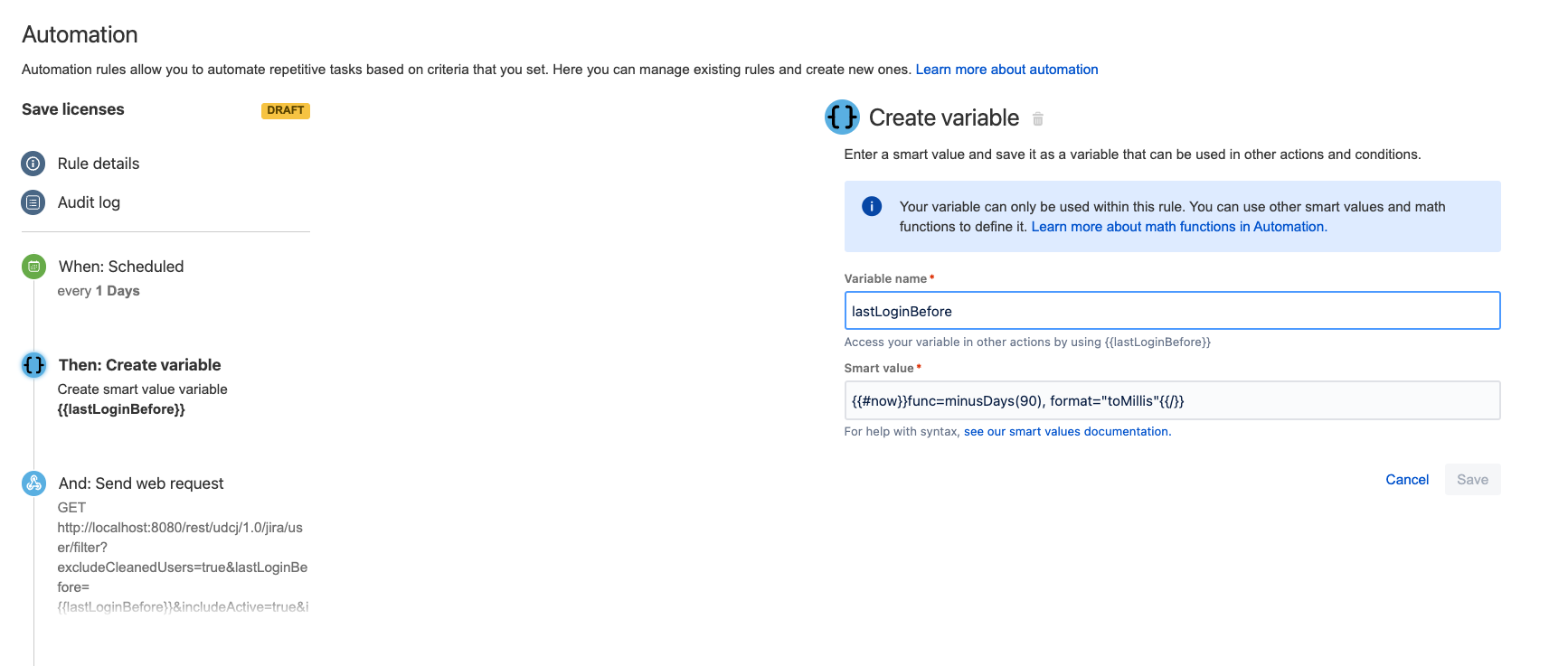Select the And: Send web request step
The height and width of the screenshot is (666, 1568).
tap(141, 483)
